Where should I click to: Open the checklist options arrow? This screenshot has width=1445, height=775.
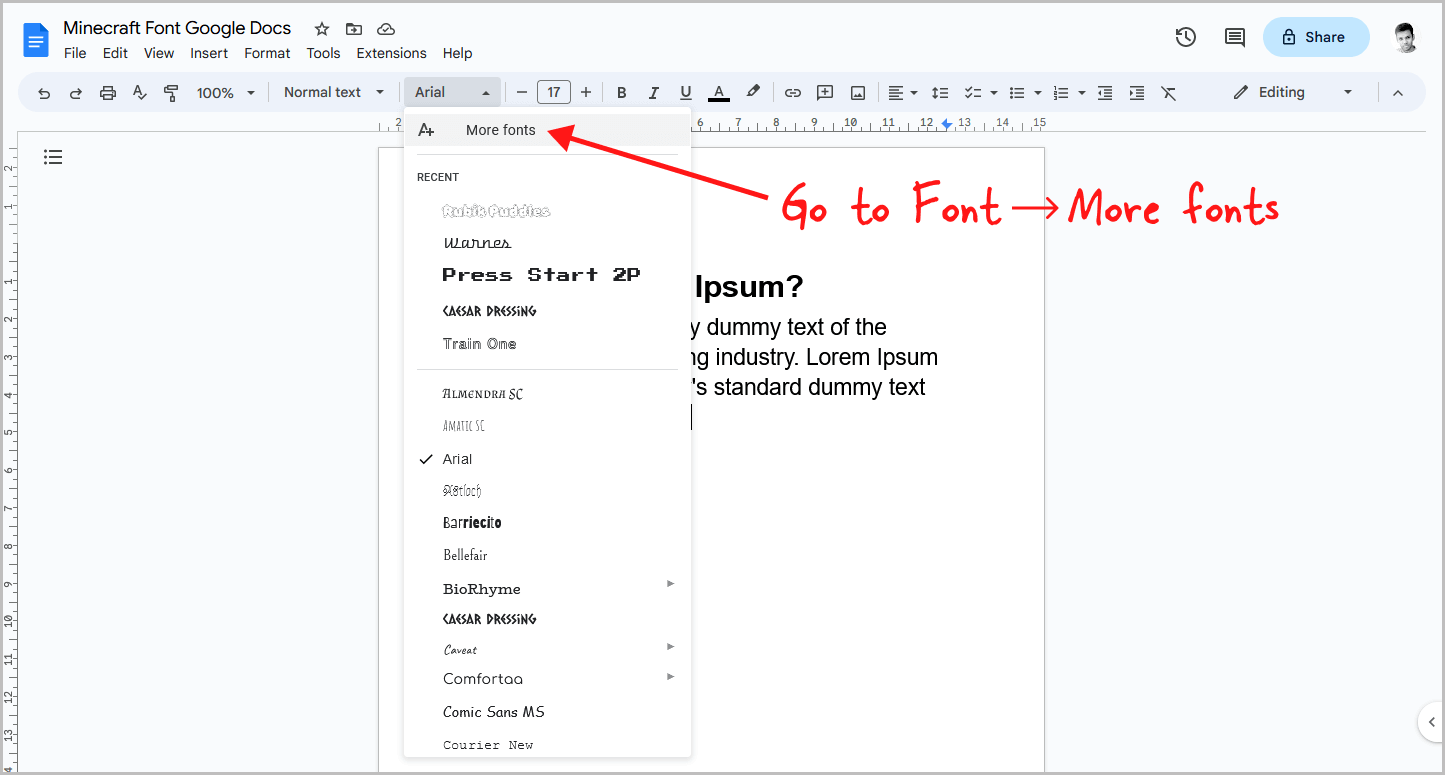pos(994,93)
